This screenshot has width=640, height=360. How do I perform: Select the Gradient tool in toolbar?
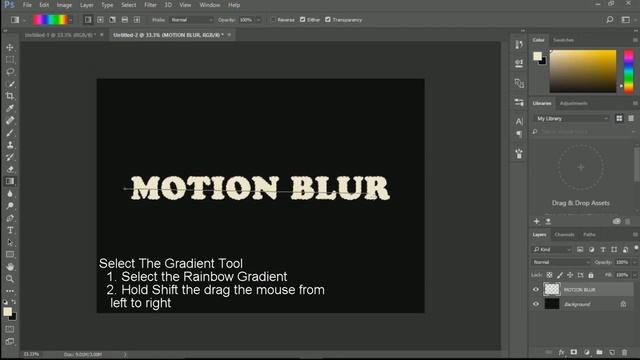point(10,181)
